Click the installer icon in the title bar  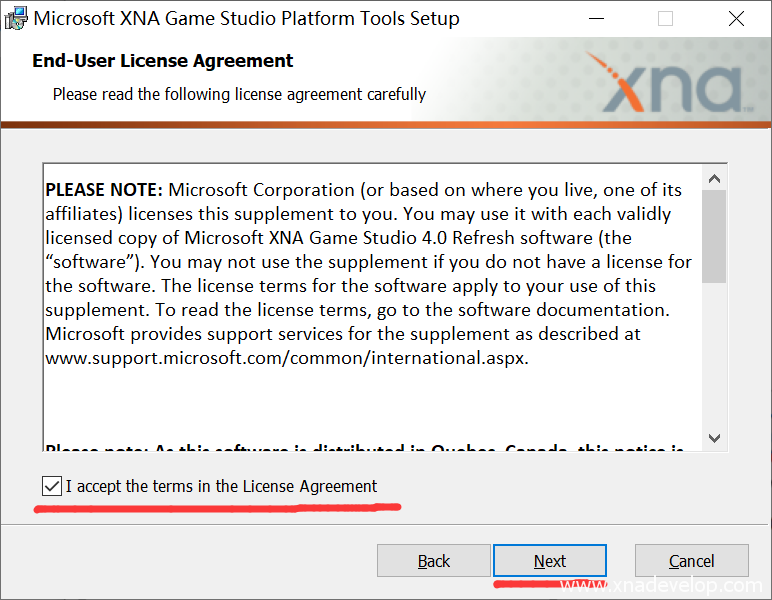(x=16, y=18)
